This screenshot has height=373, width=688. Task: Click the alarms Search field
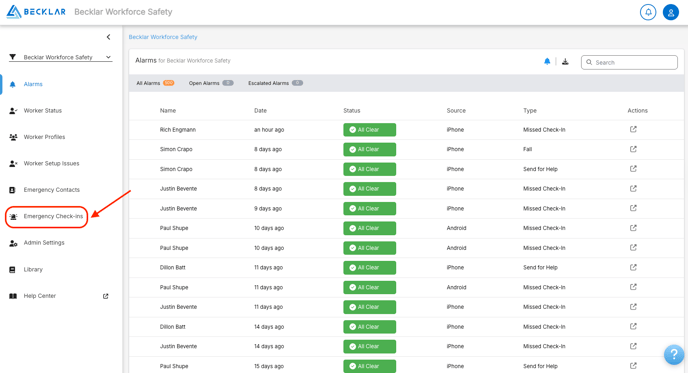(629, 62)
